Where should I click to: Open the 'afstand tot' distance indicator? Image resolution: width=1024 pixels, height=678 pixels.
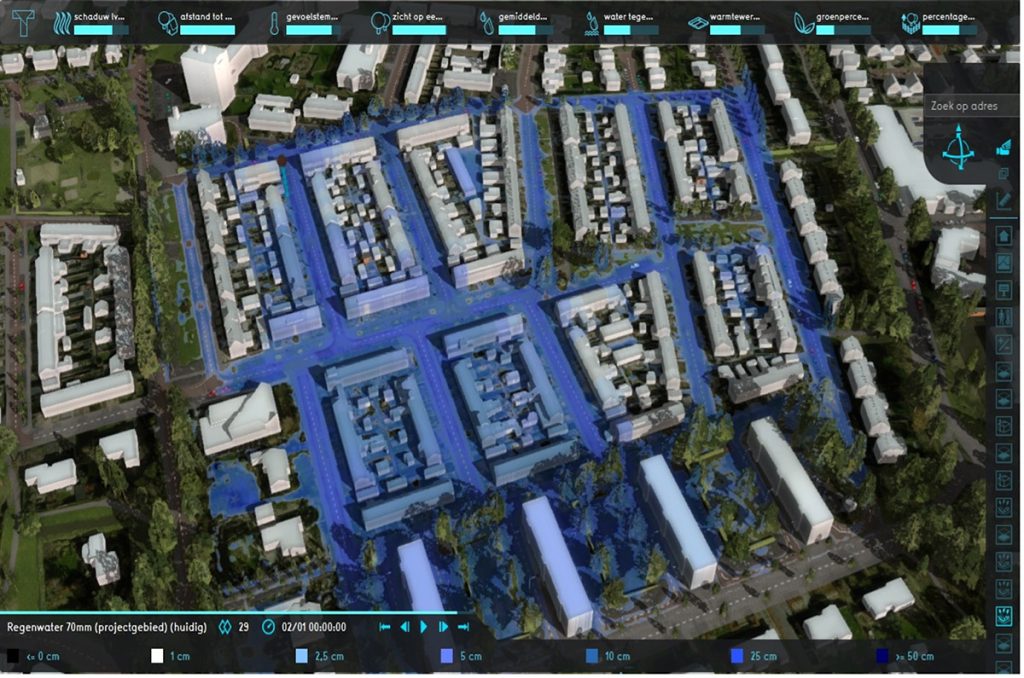pos(197,22)
